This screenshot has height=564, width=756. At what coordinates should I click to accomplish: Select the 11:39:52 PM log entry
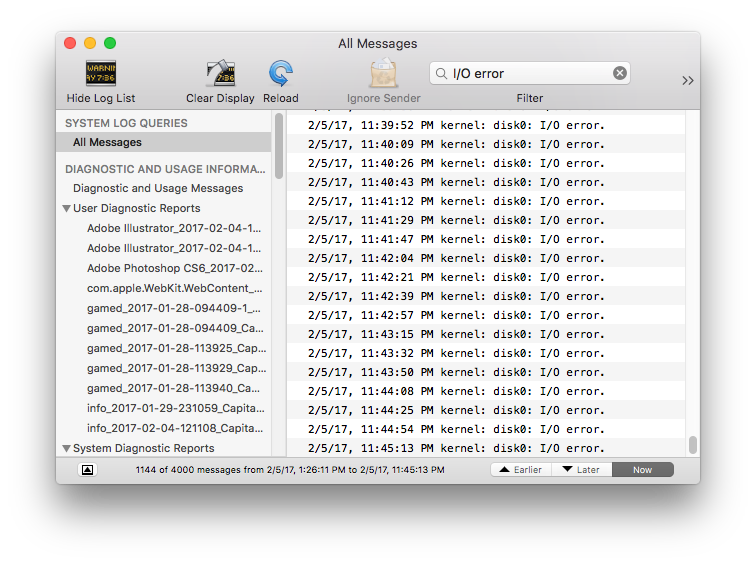tap(486, 125)
